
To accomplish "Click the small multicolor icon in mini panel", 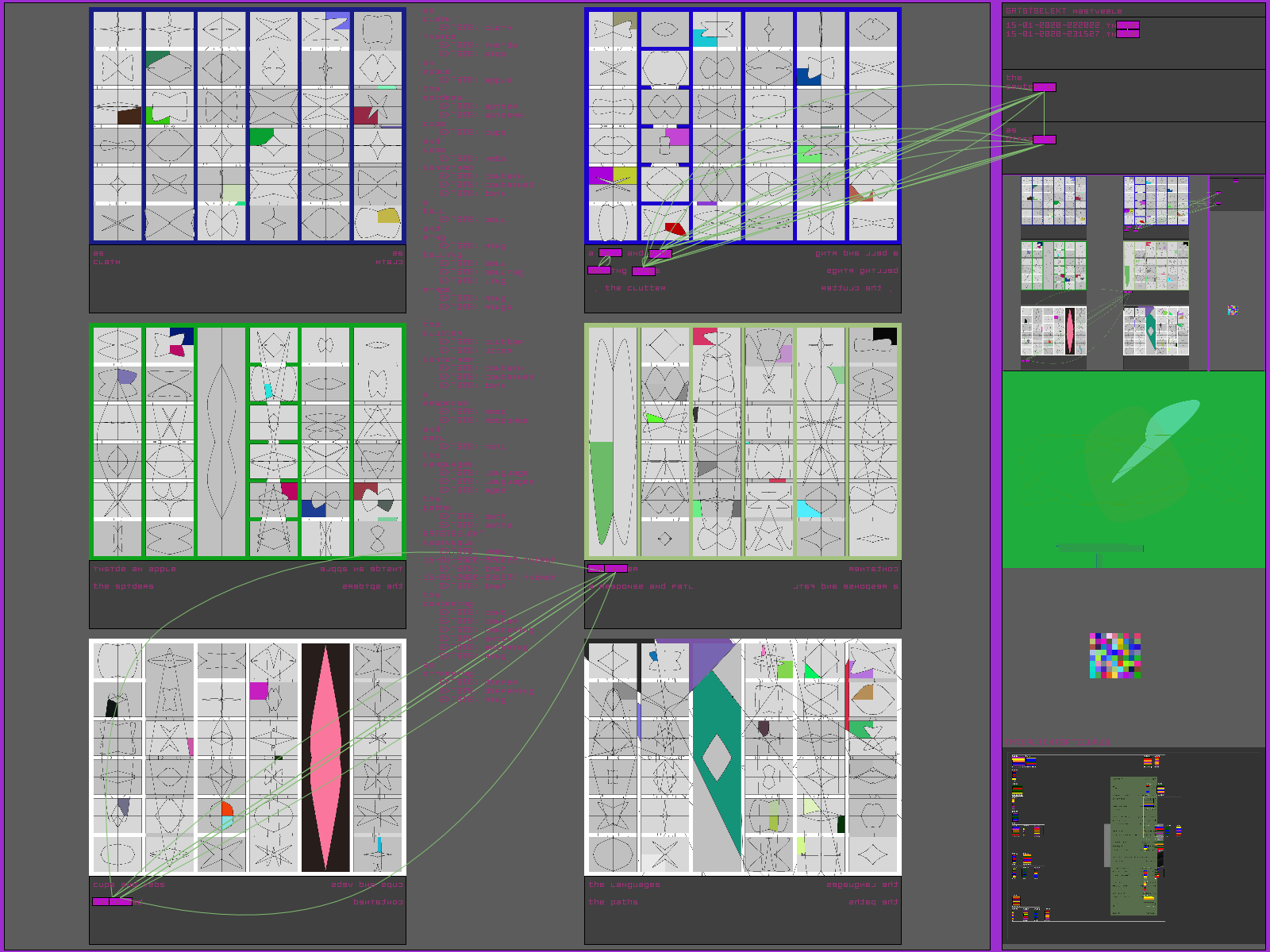I will [1232, 310].
